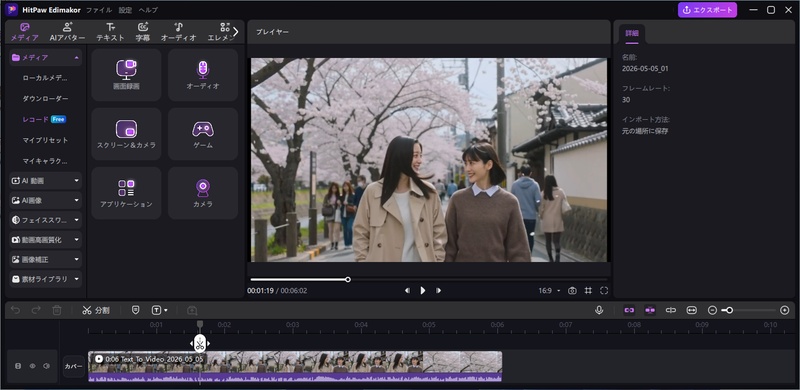
Task: Play the video preview
Action: point(422,290)
